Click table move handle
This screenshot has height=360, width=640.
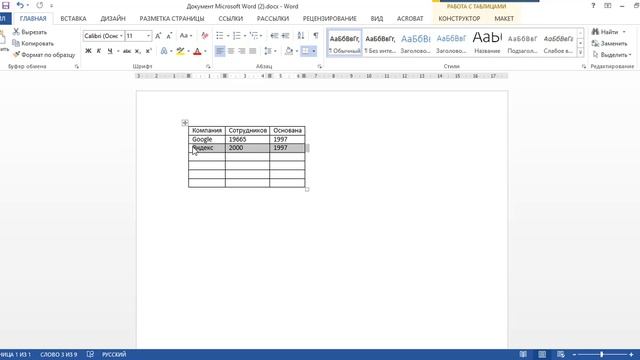click(185, 122)
